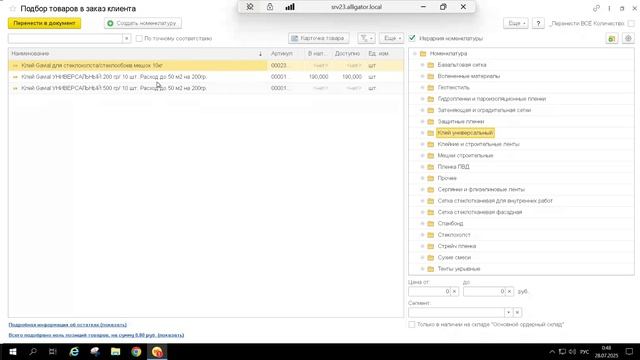Toggle 'По точному соответствию' checkbox
This screenshot has width=640, height=360.
tap(139, 38)
